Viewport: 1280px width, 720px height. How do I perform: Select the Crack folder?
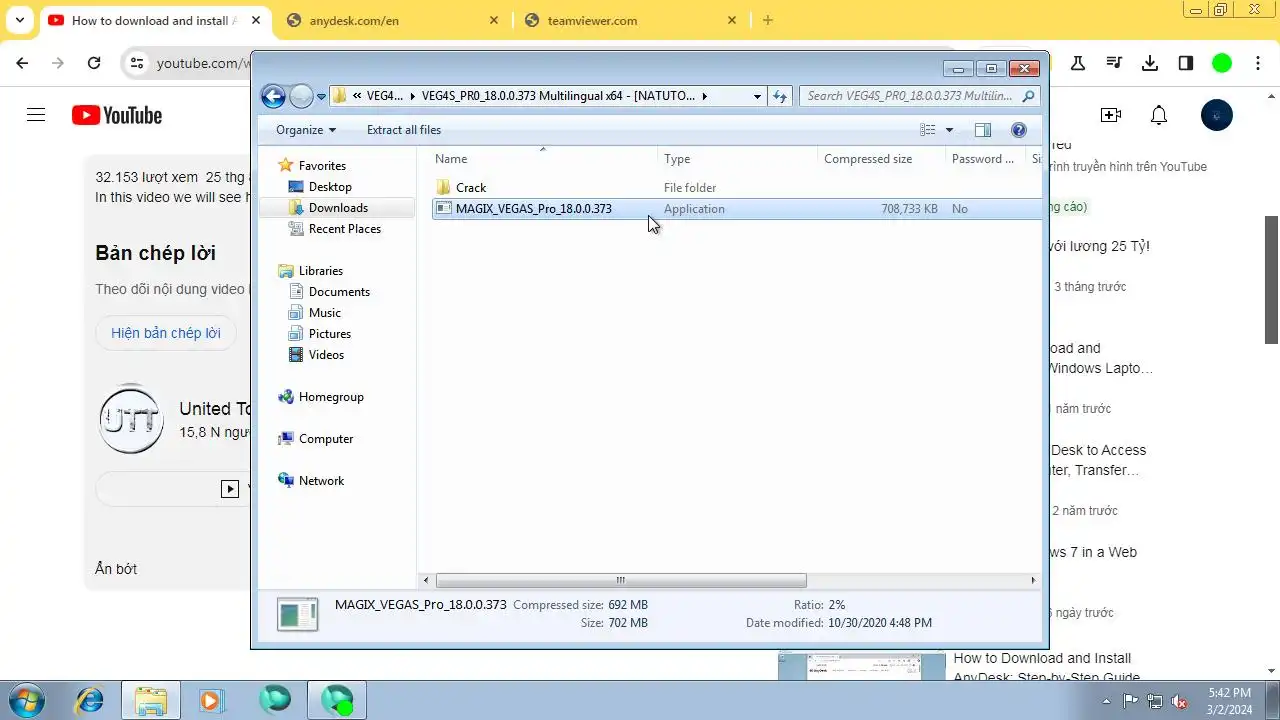click(x=471, y=188)
